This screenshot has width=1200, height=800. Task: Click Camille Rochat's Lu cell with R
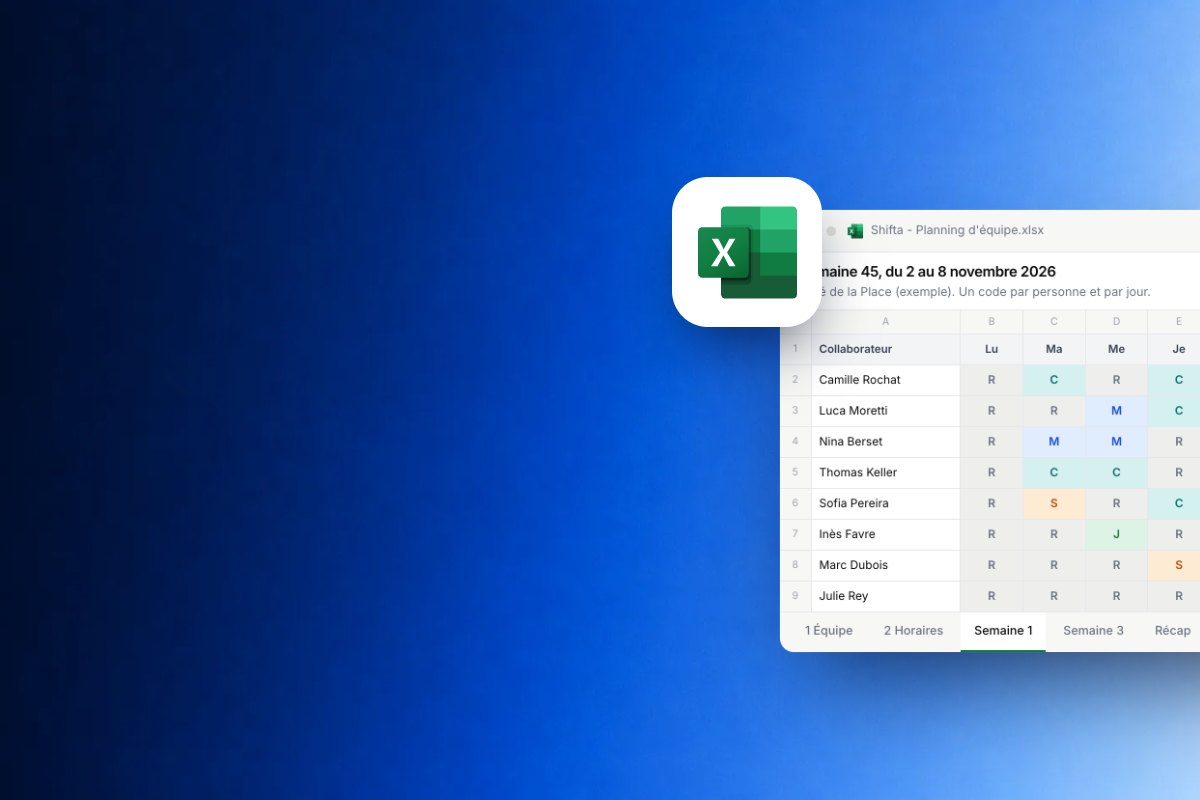pyautogui.click(x=991, y=380)
